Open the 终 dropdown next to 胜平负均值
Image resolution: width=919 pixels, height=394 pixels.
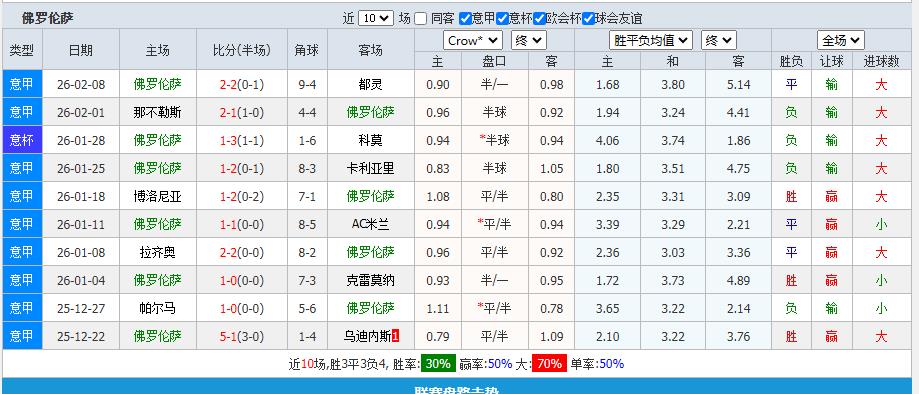pyautogui.click(x=719, y=40)
